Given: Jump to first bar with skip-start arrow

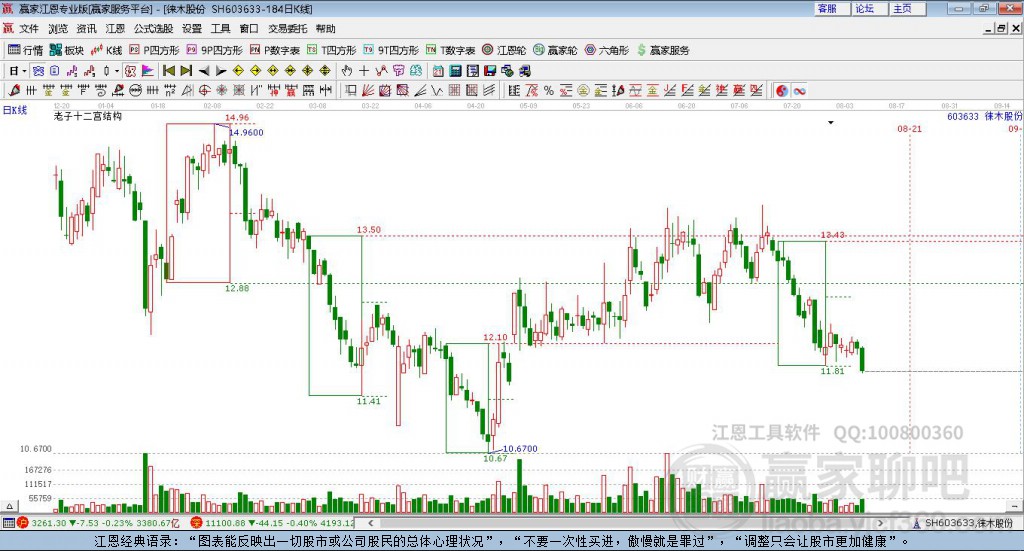Looking at the screenshot, I should pyautogui.click(x=169, y=71).
